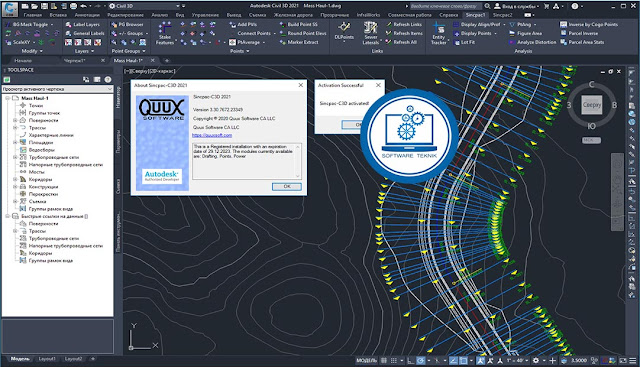Click the search magnifier icon in title bar
This screenshot has height=367, width=640.
pyautogui.click(x=487, y=6)
